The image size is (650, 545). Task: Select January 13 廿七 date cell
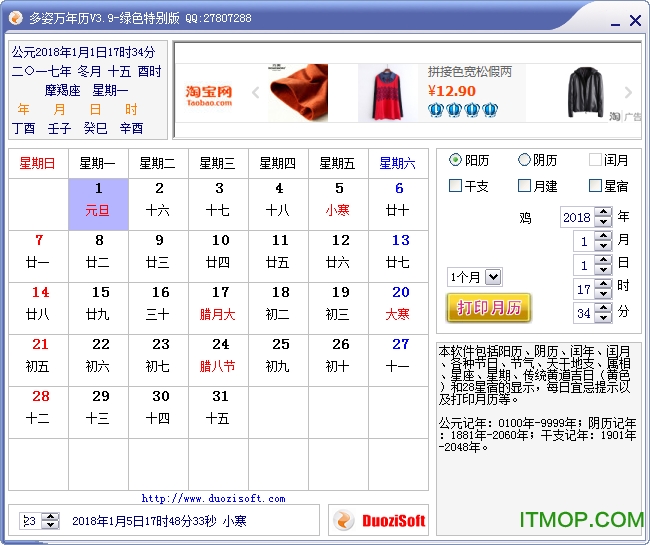[x=398, y=256]
